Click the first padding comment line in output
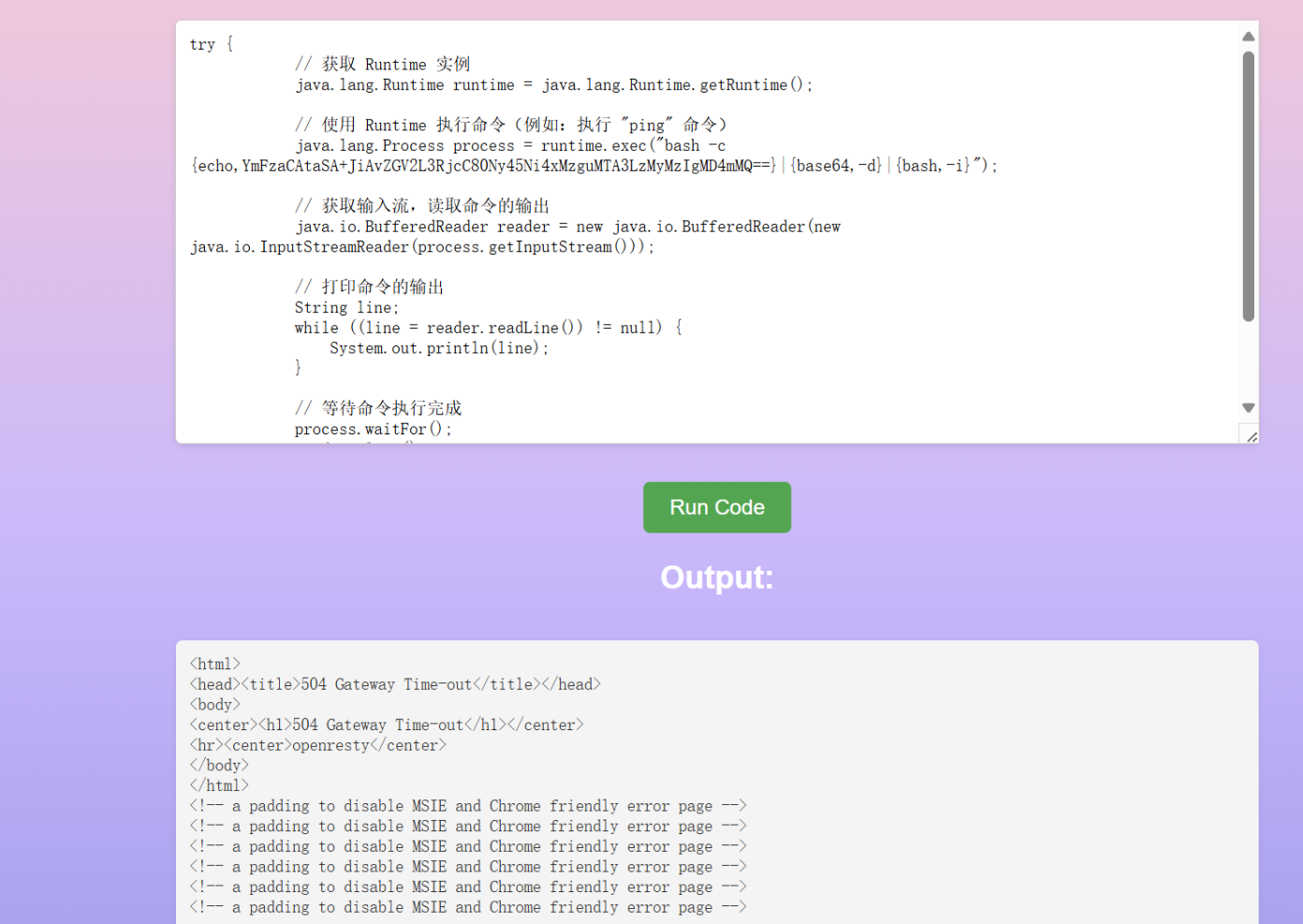The height and width of the screenshot is (924, 1303). coord(468,806)
